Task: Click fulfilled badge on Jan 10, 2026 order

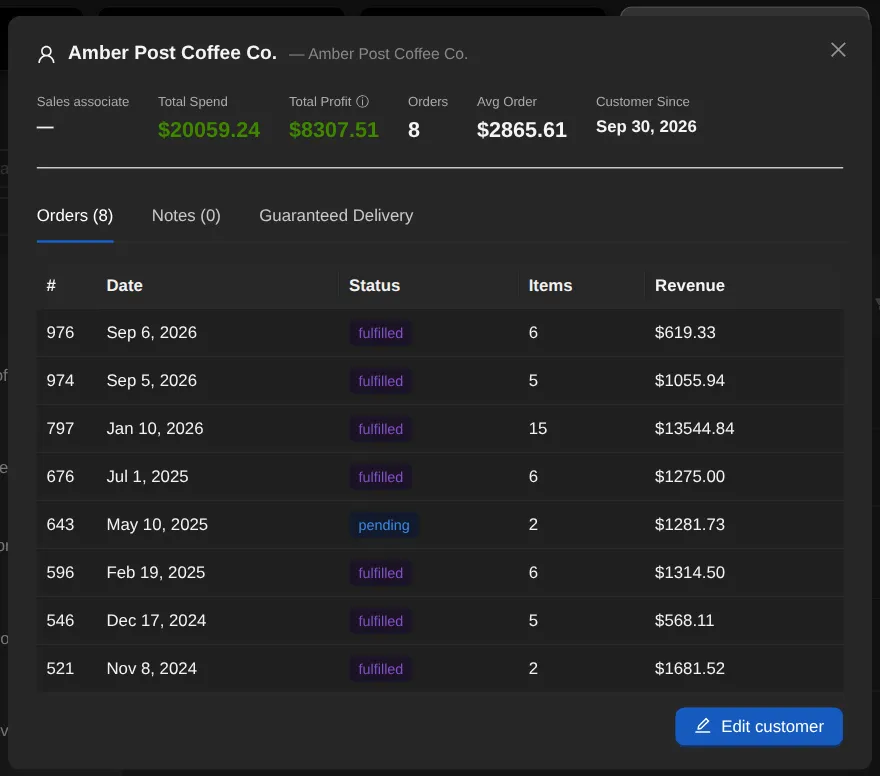Action: click(381, 429)
